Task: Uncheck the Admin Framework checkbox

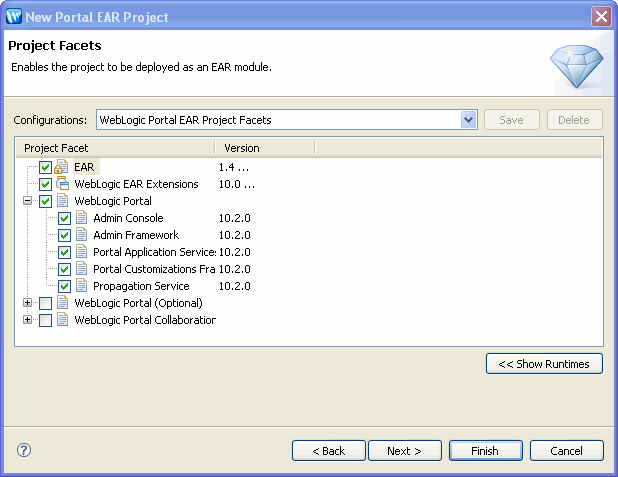Action: point(64,235)
